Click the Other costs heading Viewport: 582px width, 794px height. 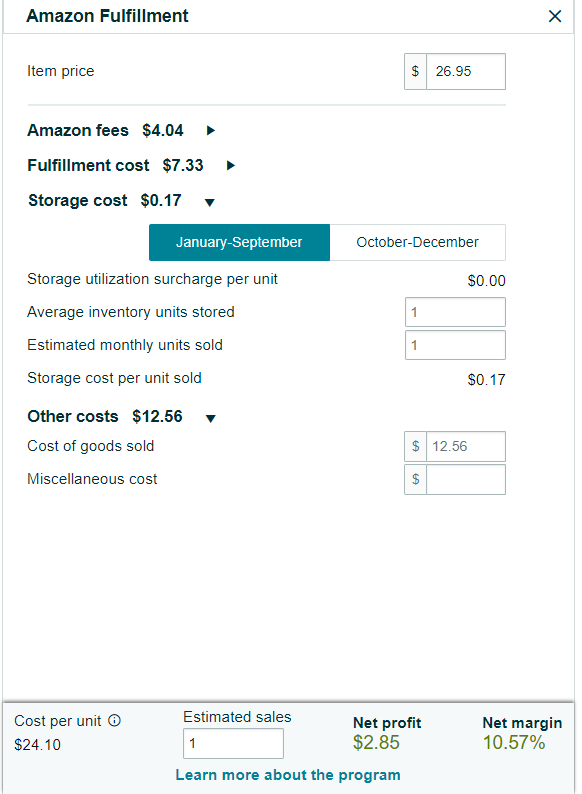click(x=73, y=416)
